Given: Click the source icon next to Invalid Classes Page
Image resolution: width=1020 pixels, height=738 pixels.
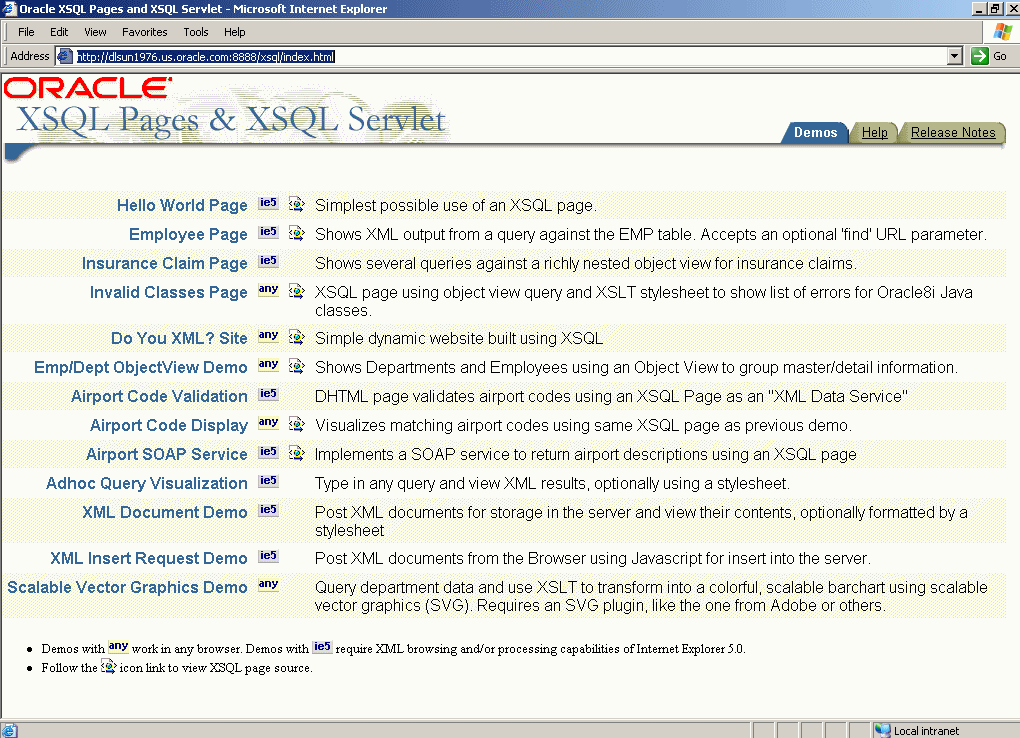Looking at the screenshot, I should click(x=296, y=292).
